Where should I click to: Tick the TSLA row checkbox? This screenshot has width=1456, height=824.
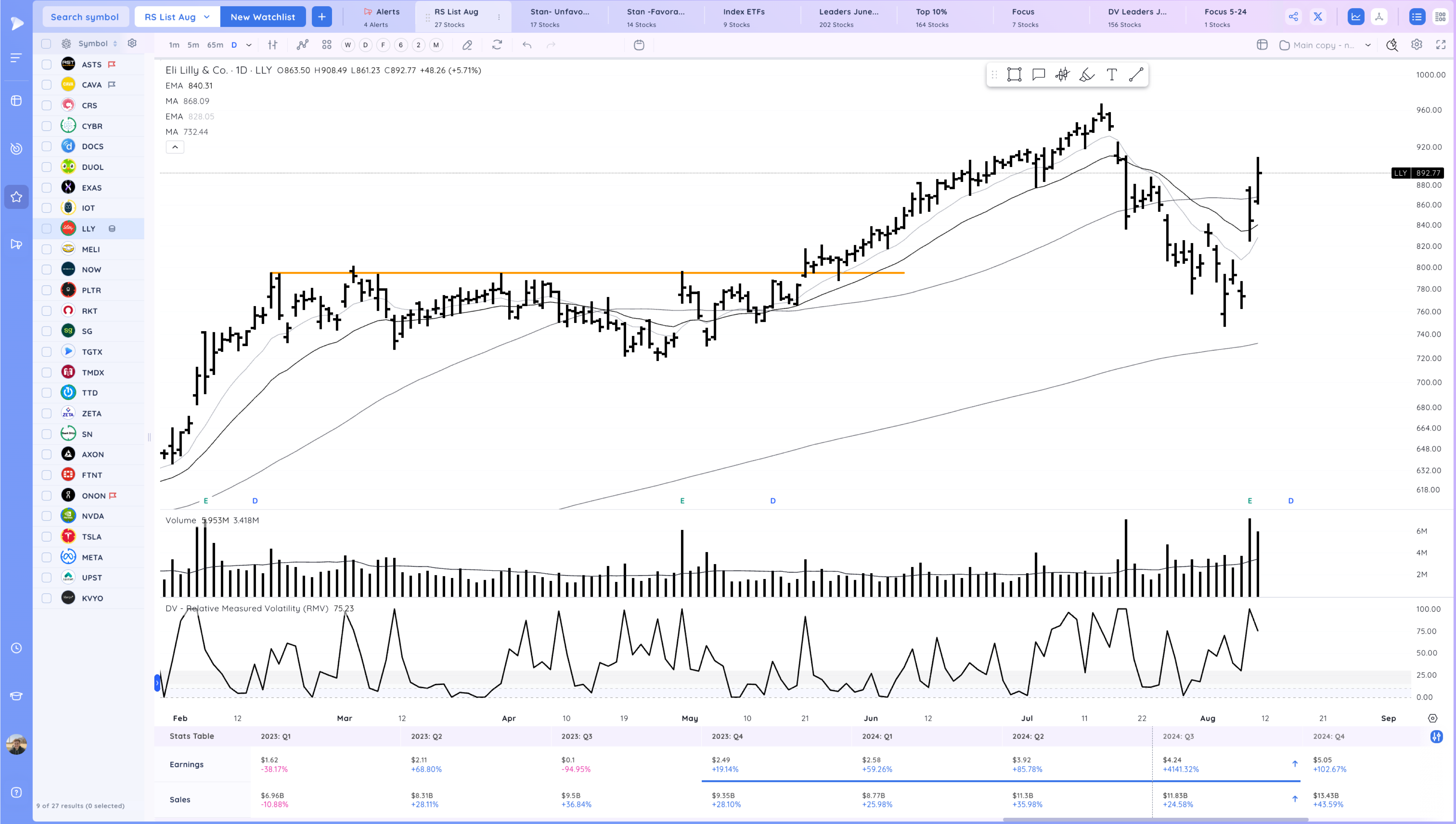pos(47,536)
